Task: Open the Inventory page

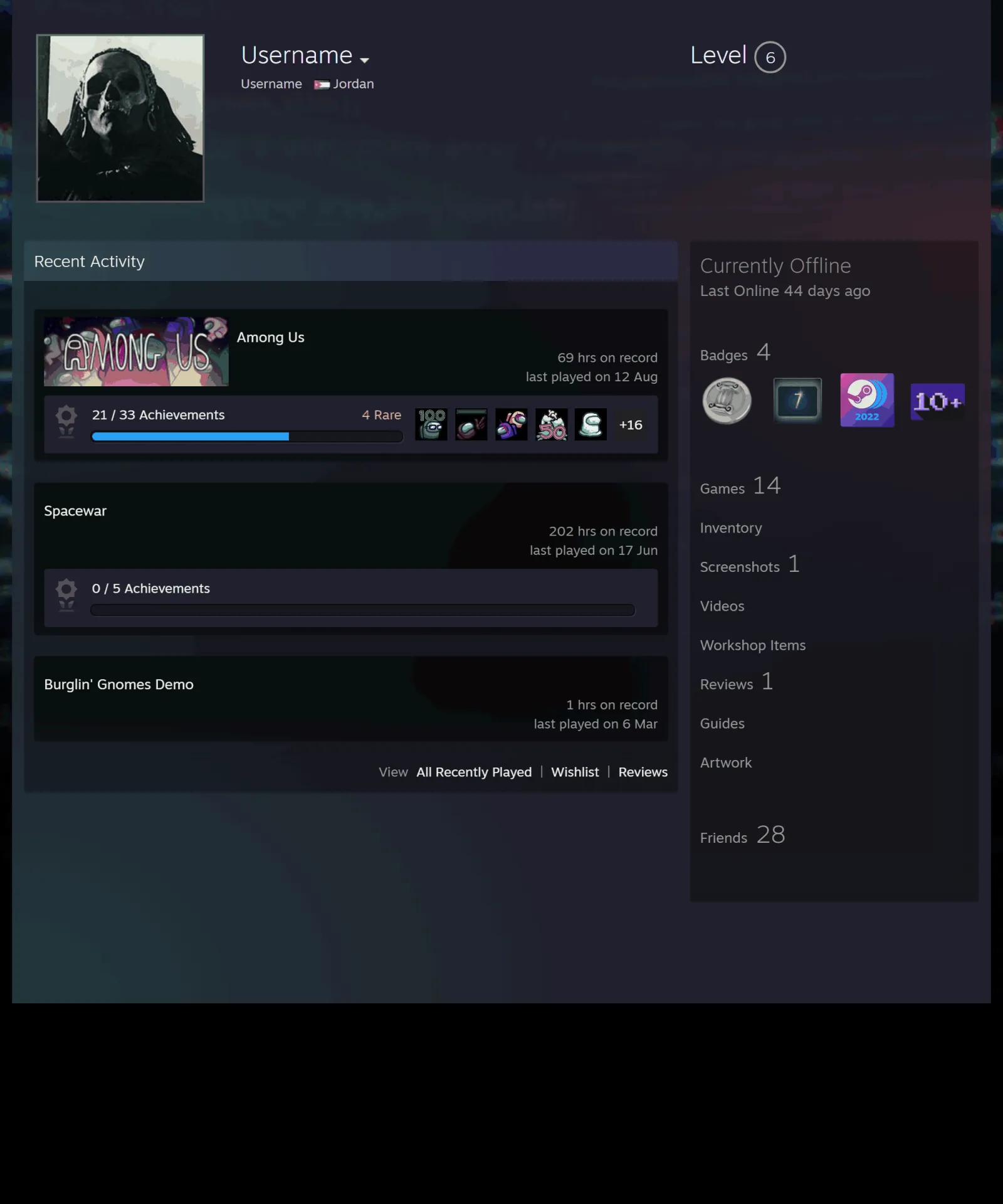Action: tap(731, 528)
